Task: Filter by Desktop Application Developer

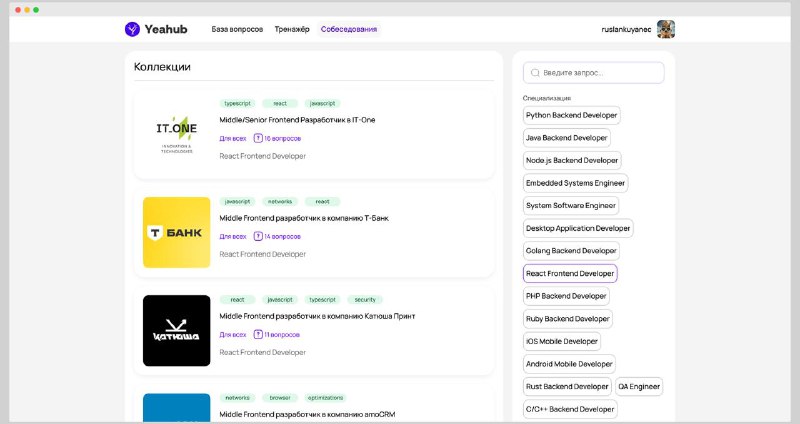Action: (578, 228)
